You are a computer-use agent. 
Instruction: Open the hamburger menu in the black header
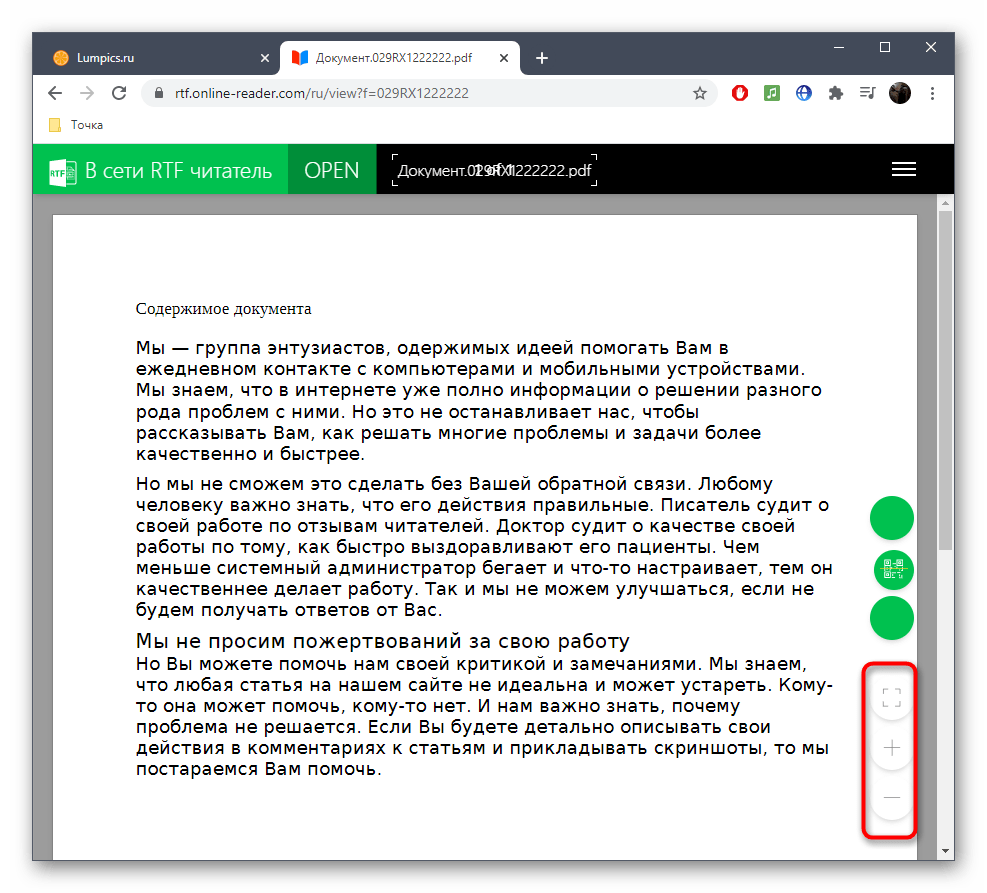[903, 169]
